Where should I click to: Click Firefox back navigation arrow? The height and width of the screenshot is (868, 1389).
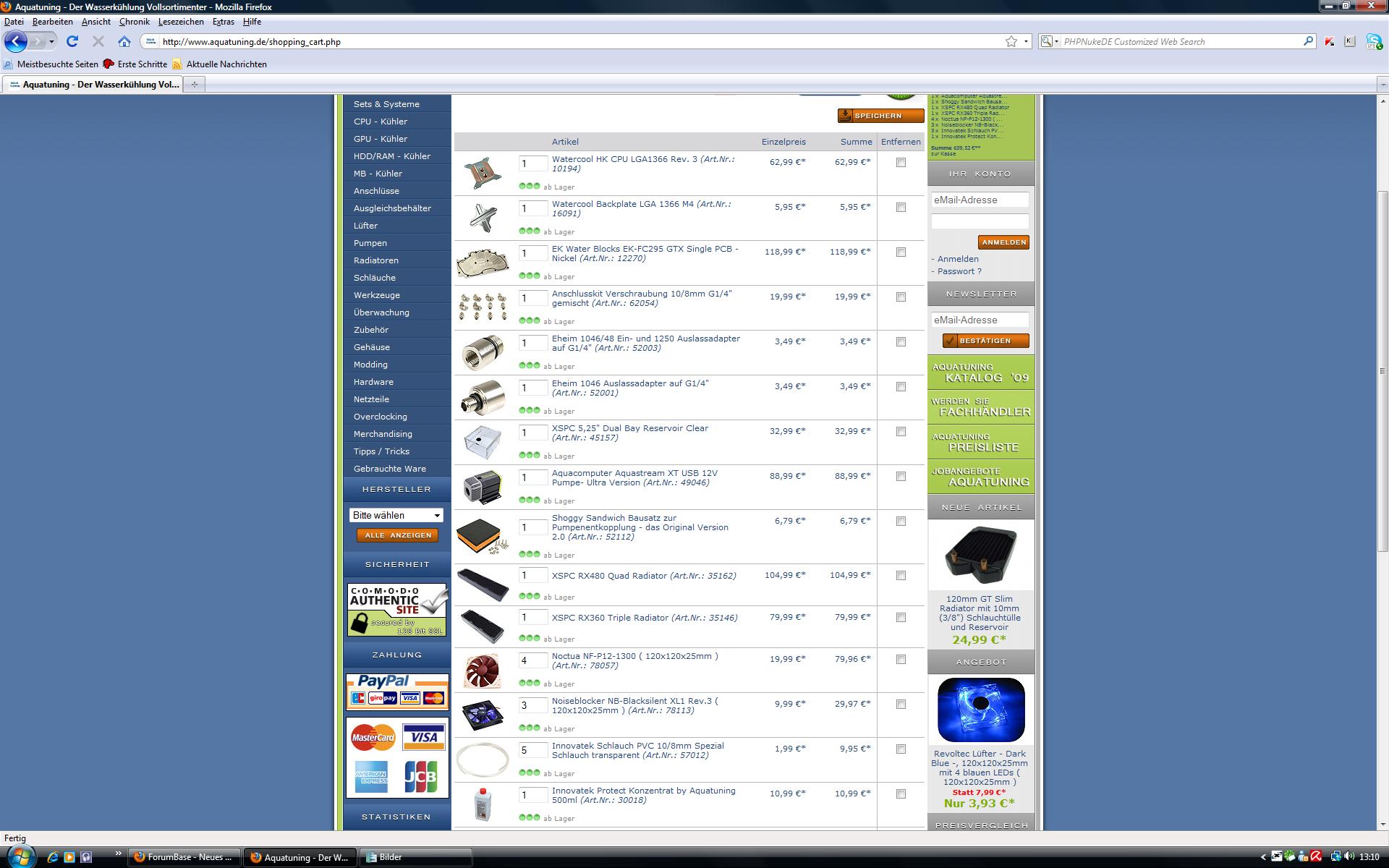click(x=16, y=41)
